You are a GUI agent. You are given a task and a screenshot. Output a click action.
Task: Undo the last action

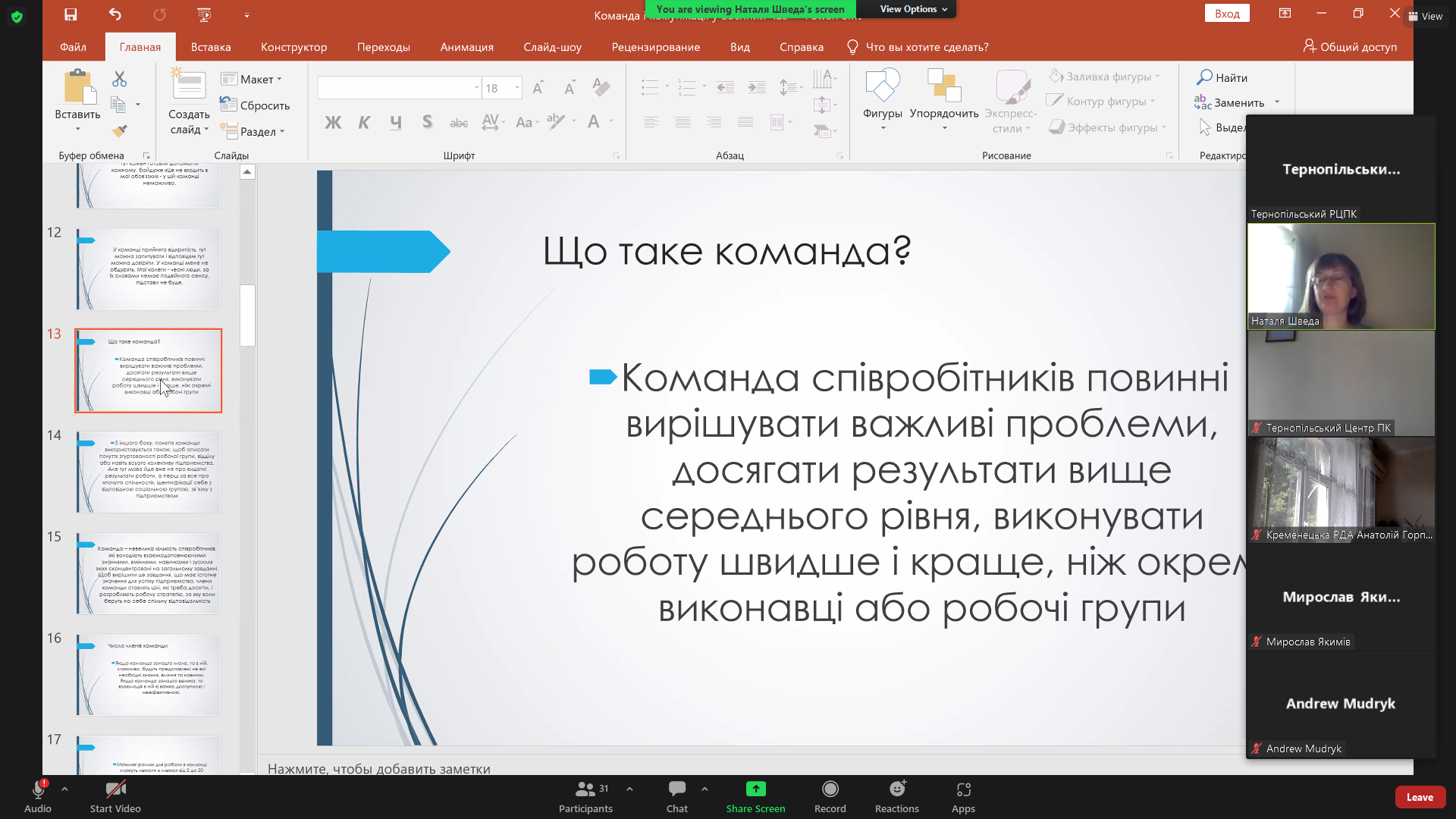point(115,14)
